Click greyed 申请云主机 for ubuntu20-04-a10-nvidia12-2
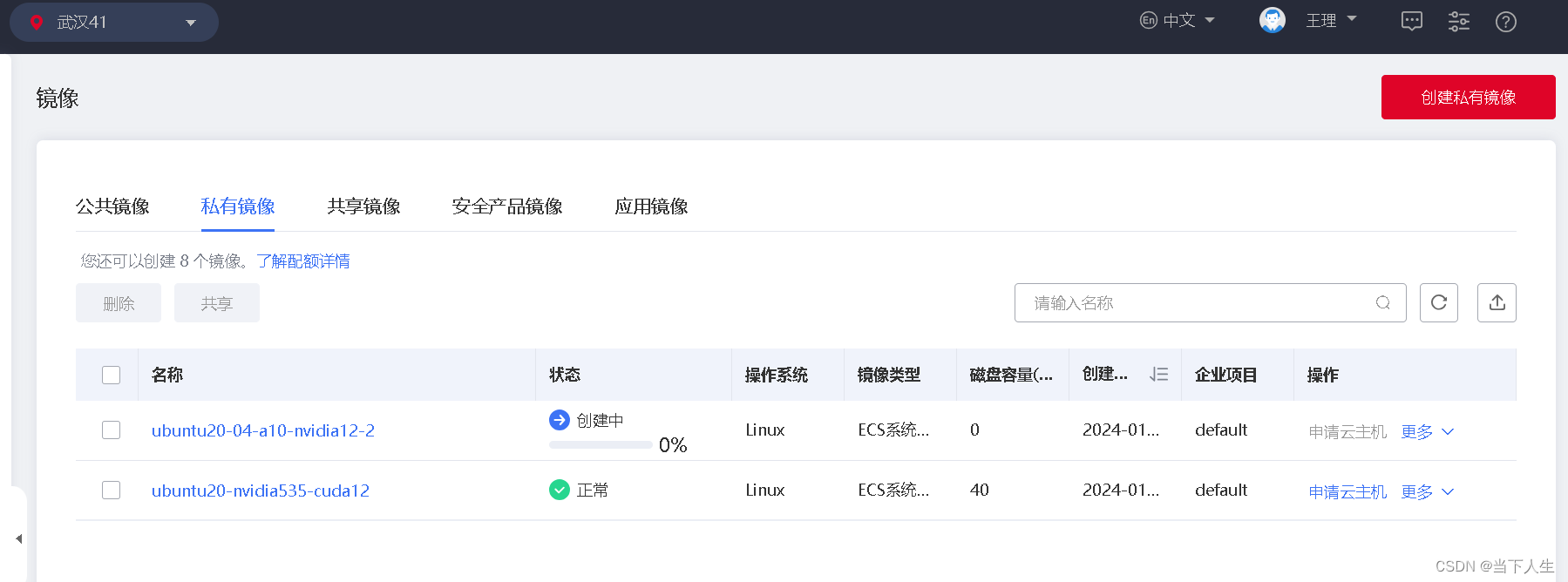Screen dimensions: 1568x582 [x=1347, y=432]
